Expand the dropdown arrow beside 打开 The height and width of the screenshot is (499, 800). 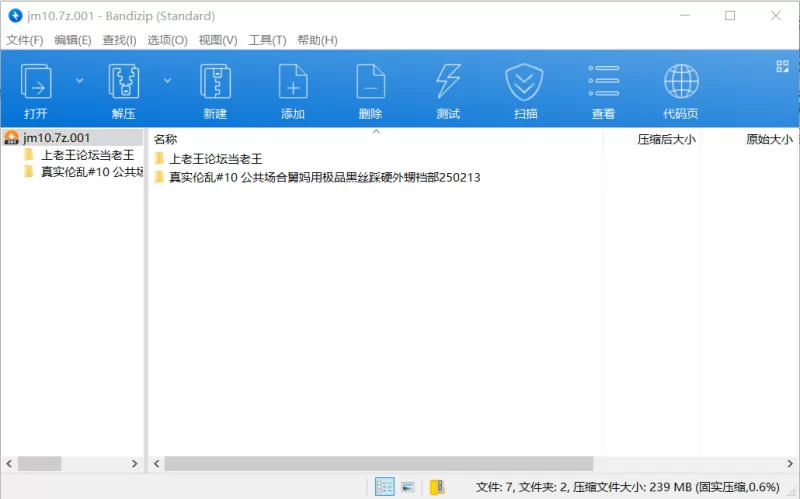pos(80,80)
